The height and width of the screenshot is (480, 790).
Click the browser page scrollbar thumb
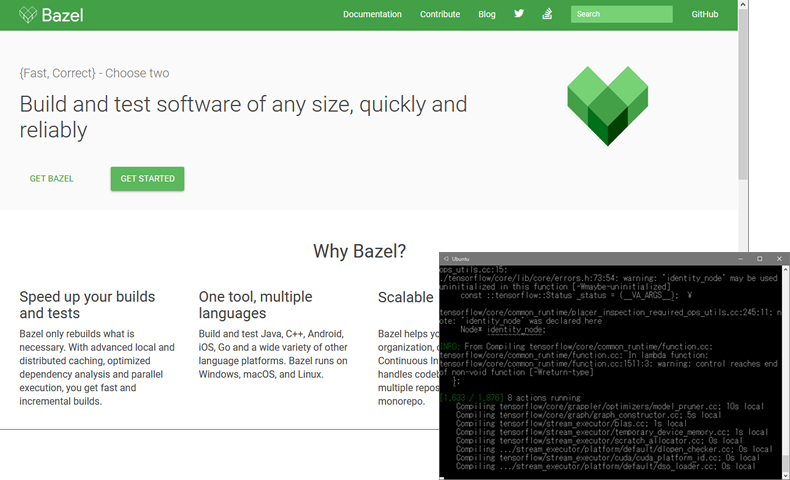click(x=743, y=93)
